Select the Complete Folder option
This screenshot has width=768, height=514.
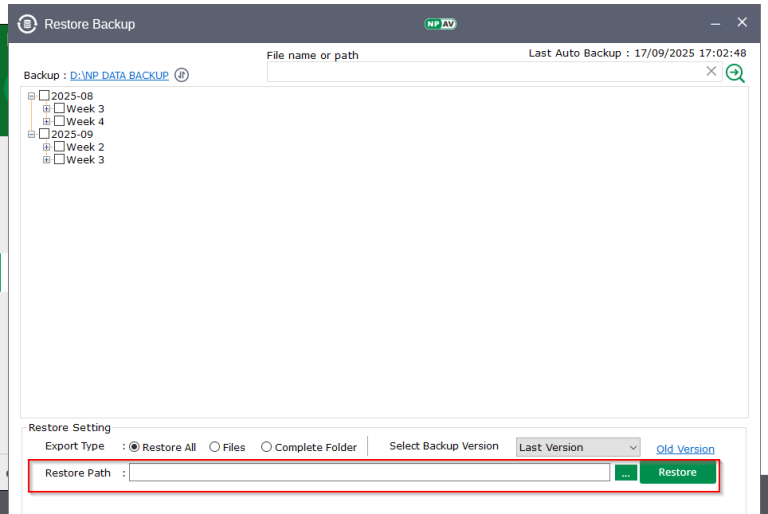click(266, 447)
